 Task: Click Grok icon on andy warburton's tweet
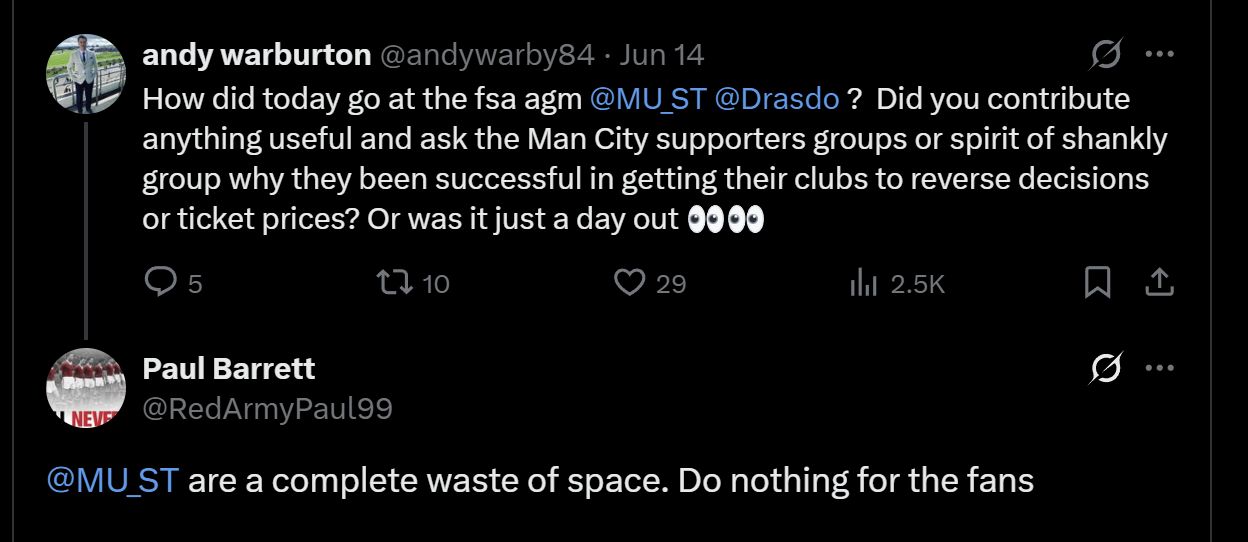coord(1105,54)
